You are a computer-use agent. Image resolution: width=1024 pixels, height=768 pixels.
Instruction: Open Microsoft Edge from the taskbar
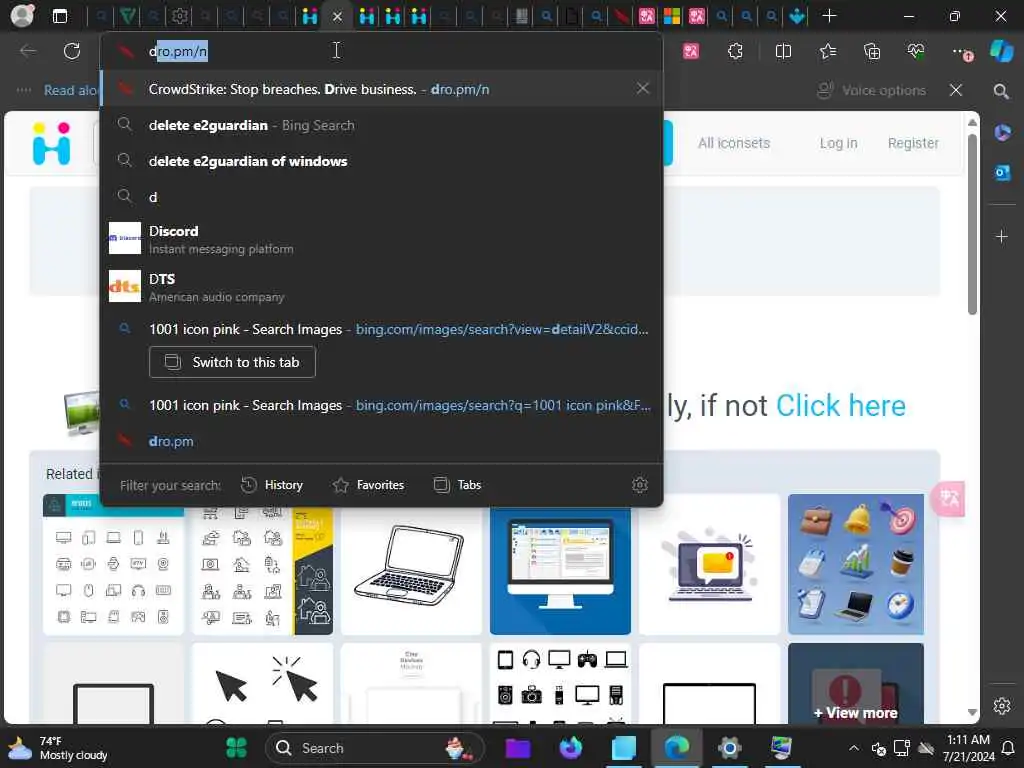(x=677, y=747)
